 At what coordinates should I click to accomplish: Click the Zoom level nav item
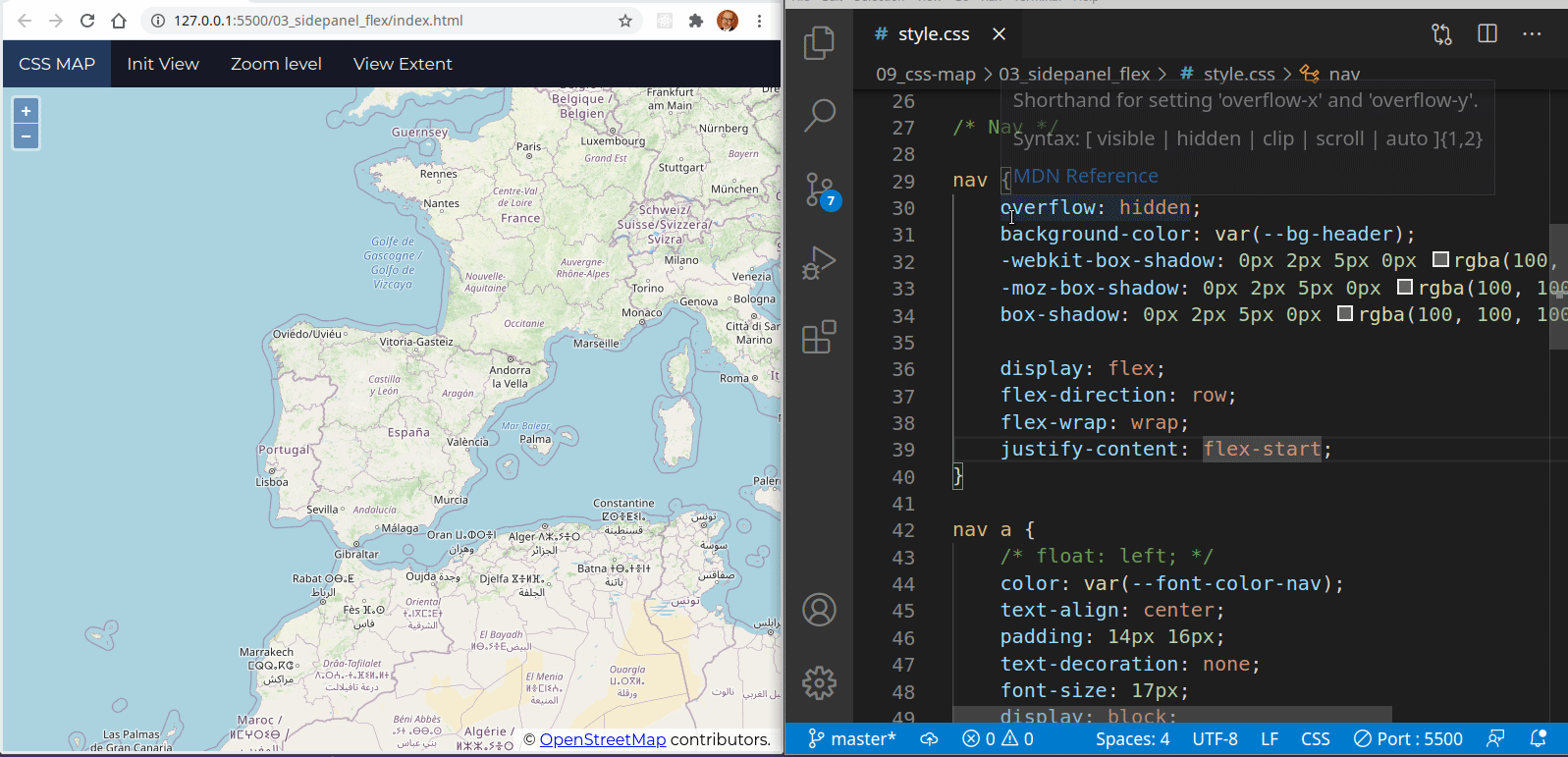276,64
